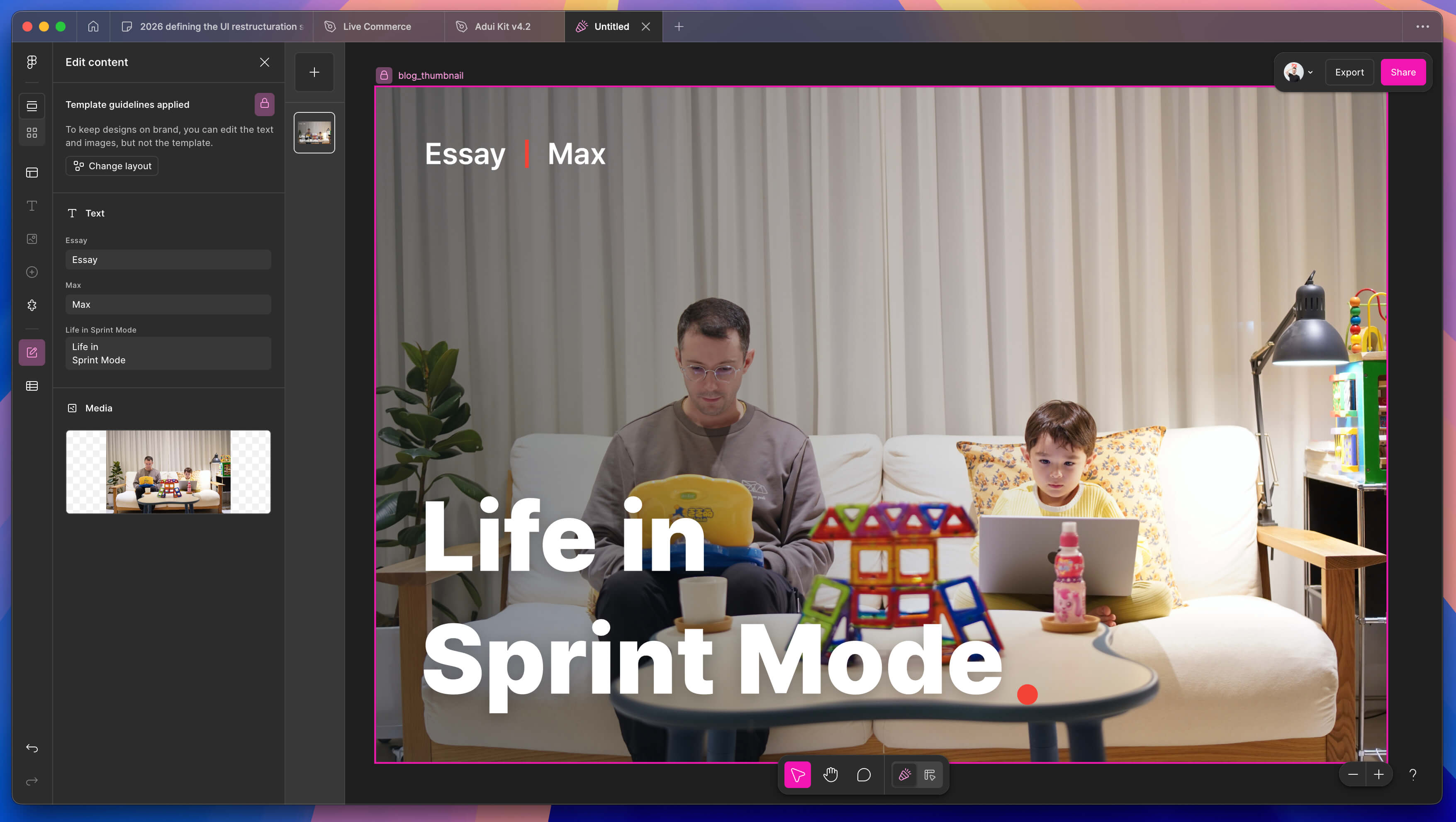This screenshot has width=1456, height=822.
Task: Click the Change layout button
Action: coord(111,165)
